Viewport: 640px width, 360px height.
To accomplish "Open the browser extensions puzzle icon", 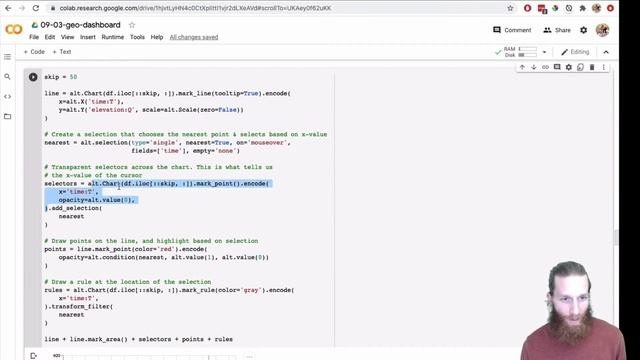I will (x=582, y=8).
